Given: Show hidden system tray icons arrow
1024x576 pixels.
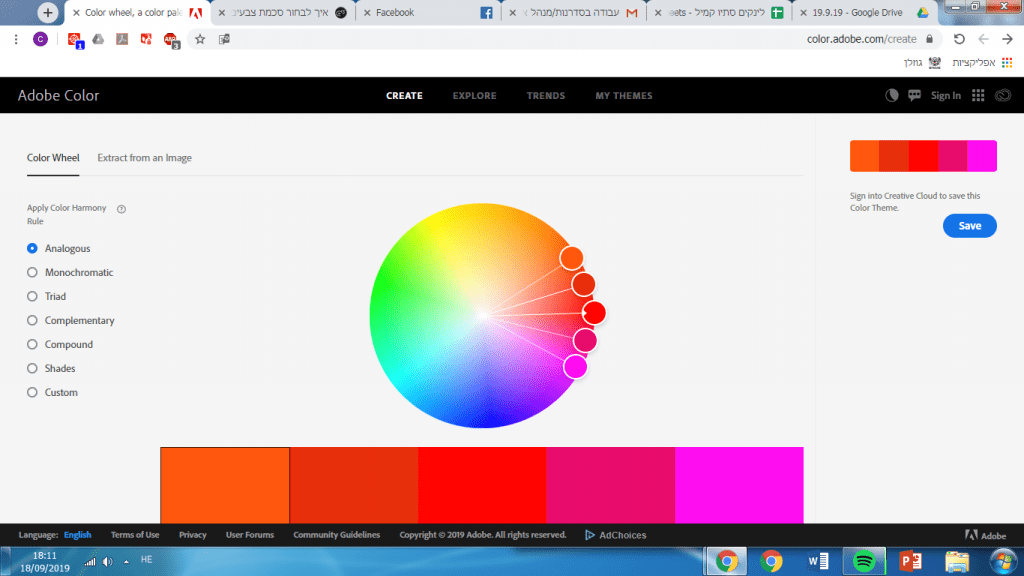Looking at the screenshot, I should click(x=126, y=562).
